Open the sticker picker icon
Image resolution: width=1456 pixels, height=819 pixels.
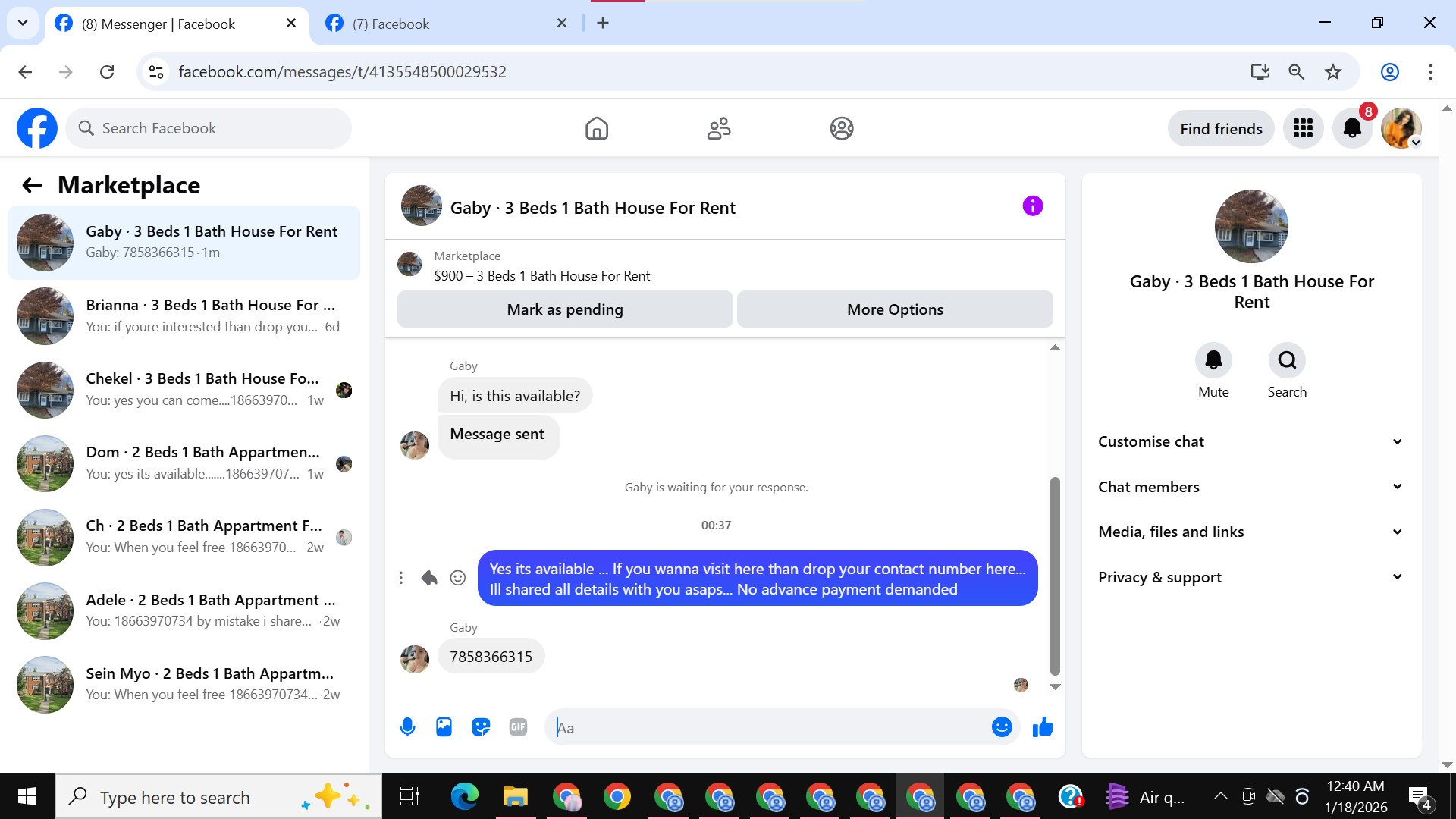click(x=481, y=727)
